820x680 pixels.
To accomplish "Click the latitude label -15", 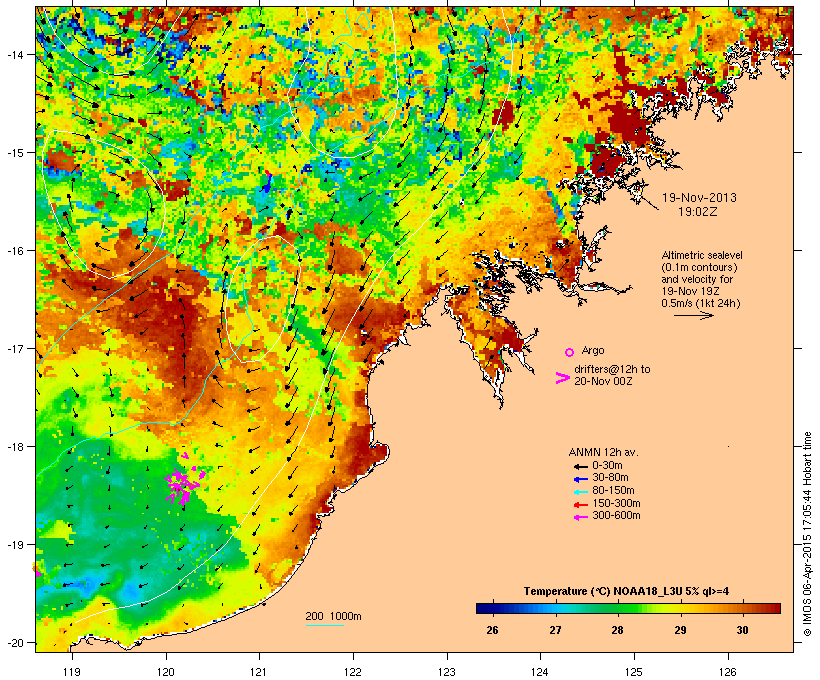I will coord(14,153).
